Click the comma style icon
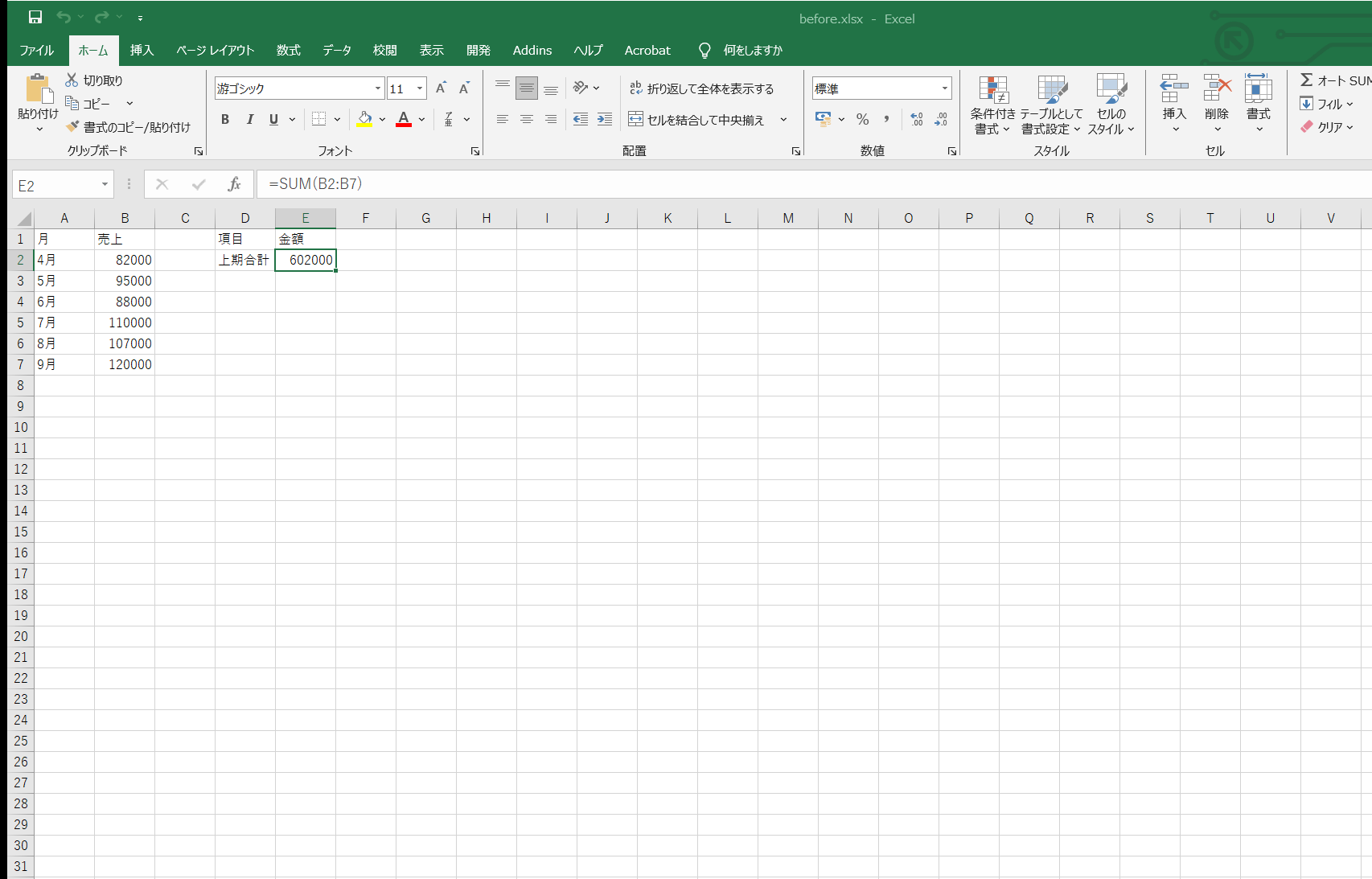This screenshot has width=1372, height=879. coord(886,119)
